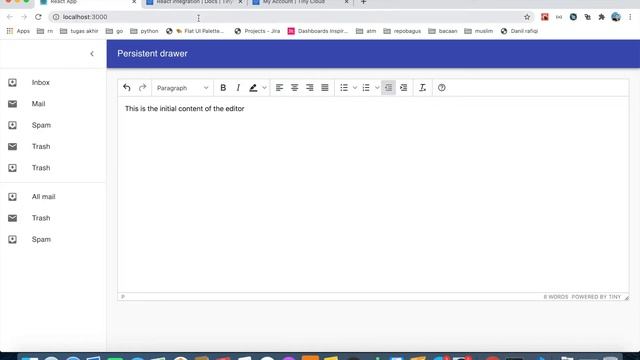Insert a bullet list
Viewport: 640px width, 360px height.
344,88
